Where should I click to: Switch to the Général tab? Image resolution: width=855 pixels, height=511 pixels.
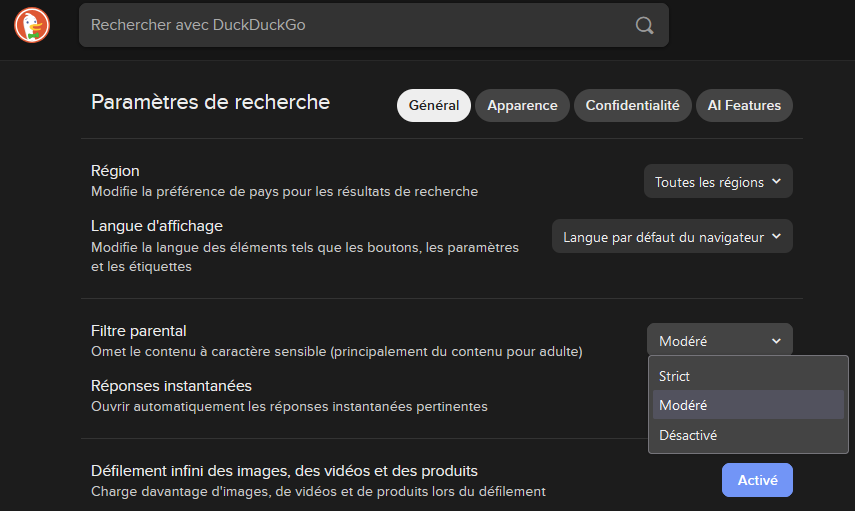[433, 105]
